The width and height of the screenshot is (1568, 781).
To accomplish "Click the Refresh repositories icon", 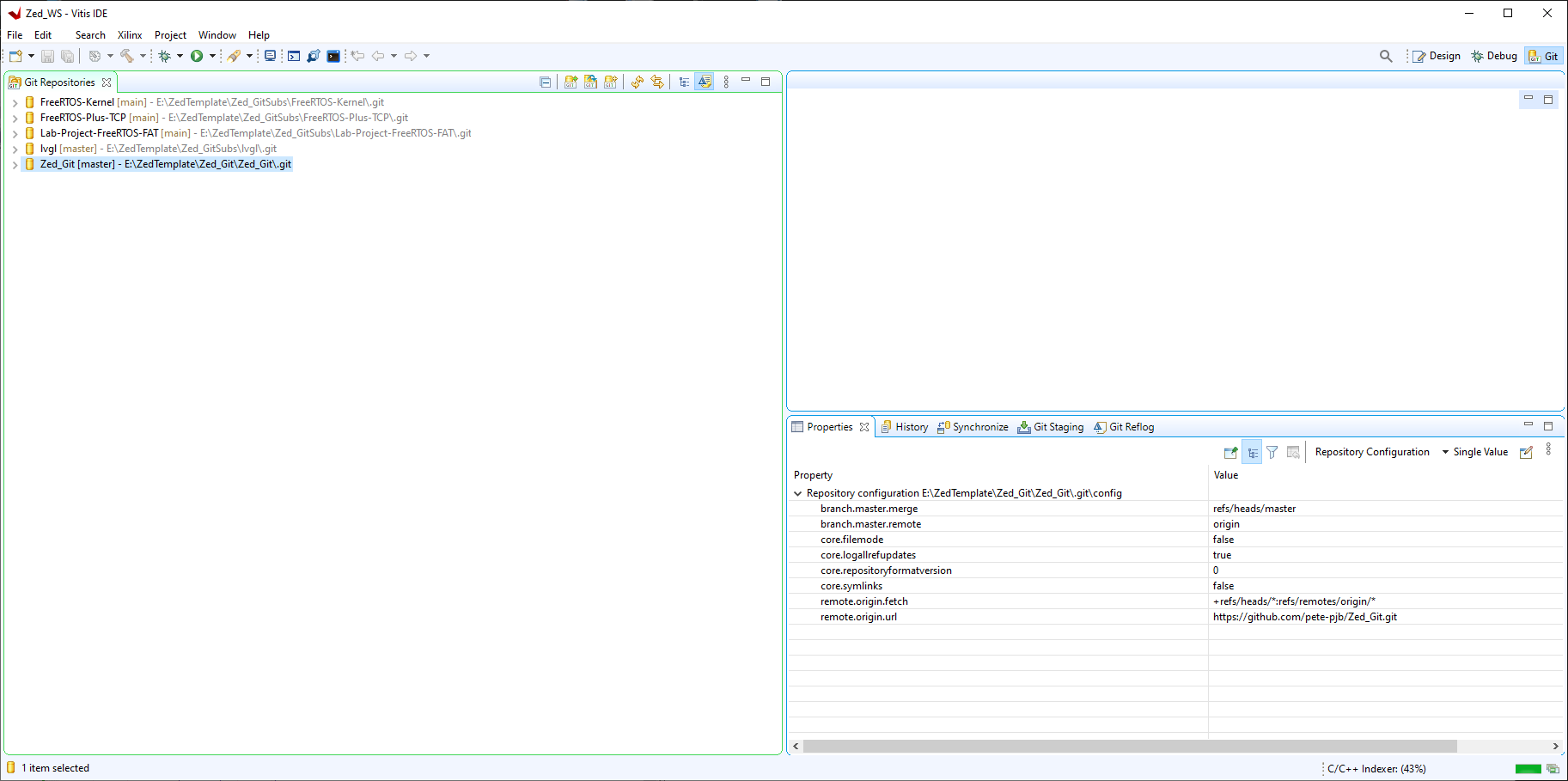I will click(x=637, y=82).
